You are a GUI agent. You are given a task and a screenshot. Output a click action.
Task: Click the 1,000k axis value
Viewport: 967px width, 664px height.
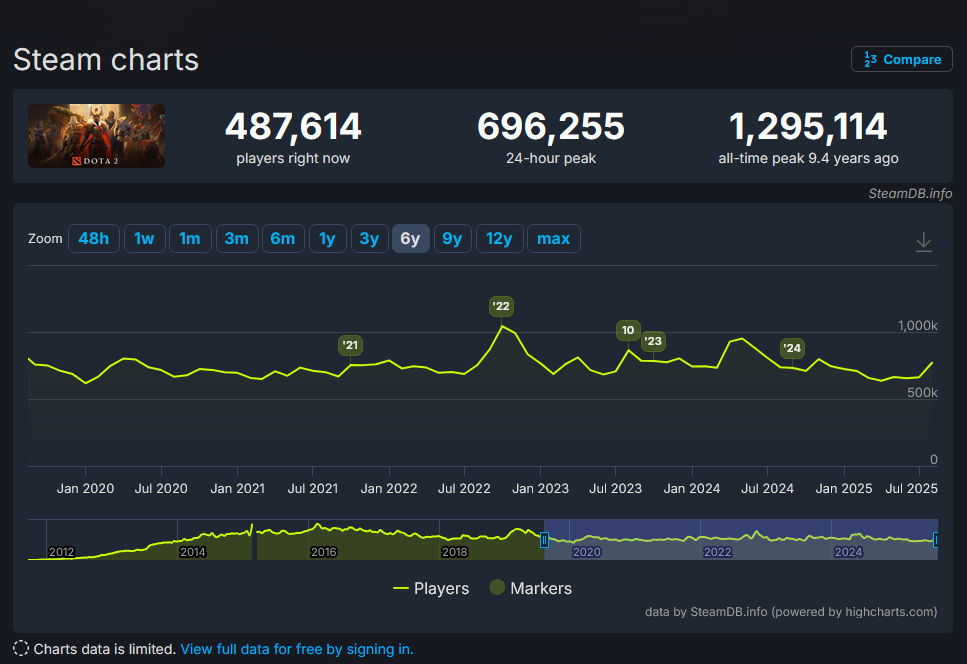pos(918,326)
